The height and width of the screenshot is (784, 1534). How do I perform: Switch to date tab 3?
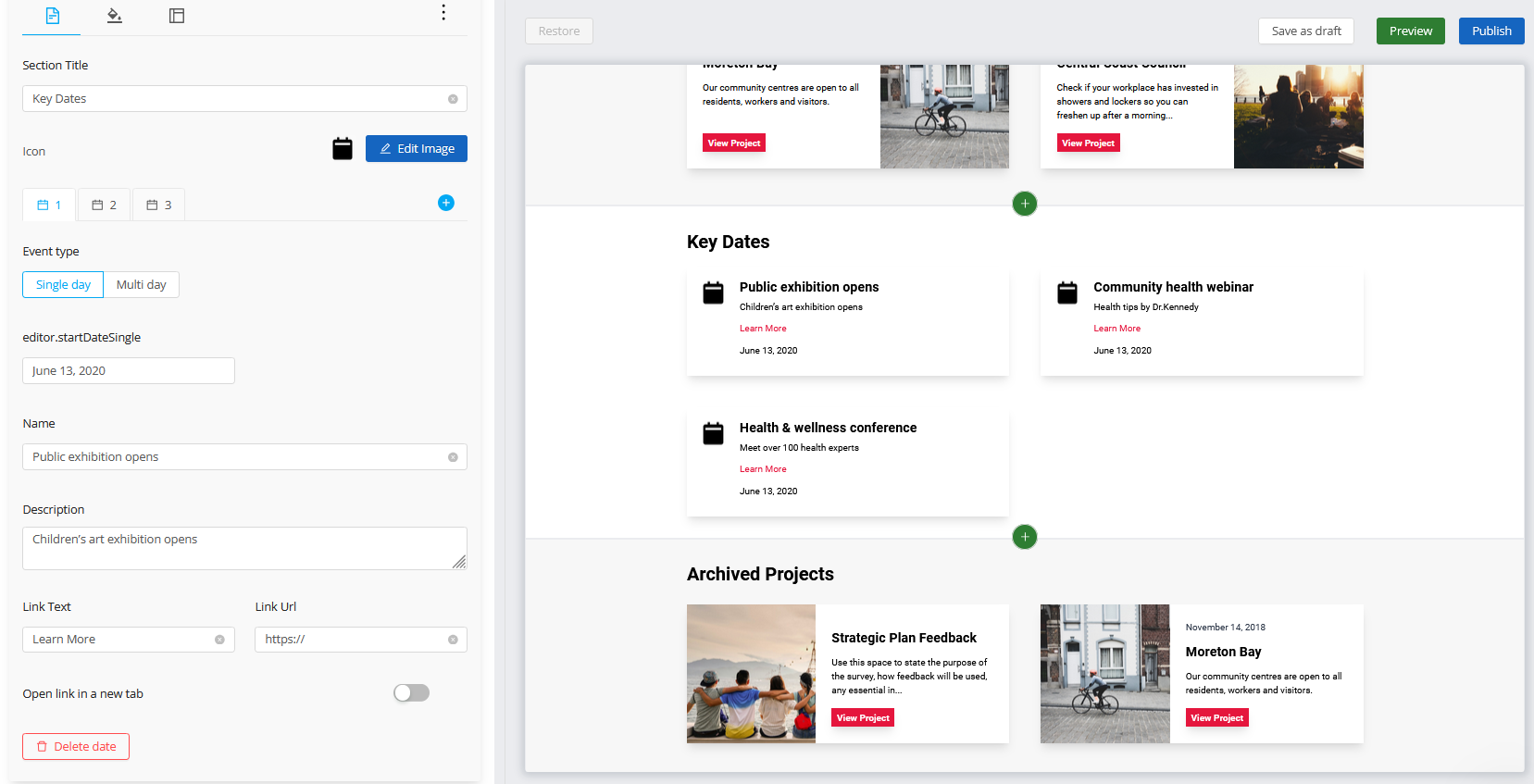click(158, 205)
